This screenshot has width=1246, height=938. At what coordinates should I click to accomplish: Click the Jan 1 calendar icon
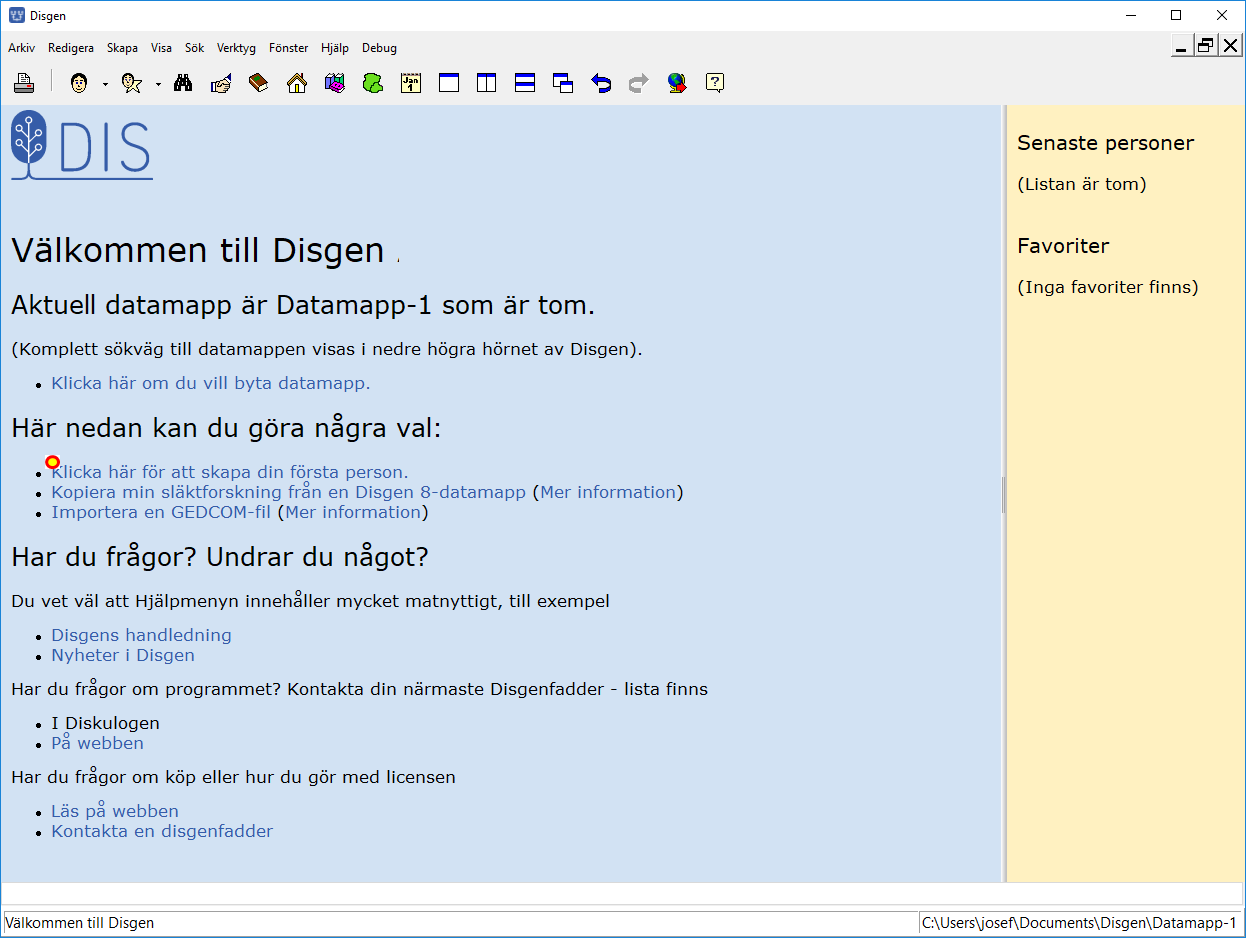[x=411, y=83]
